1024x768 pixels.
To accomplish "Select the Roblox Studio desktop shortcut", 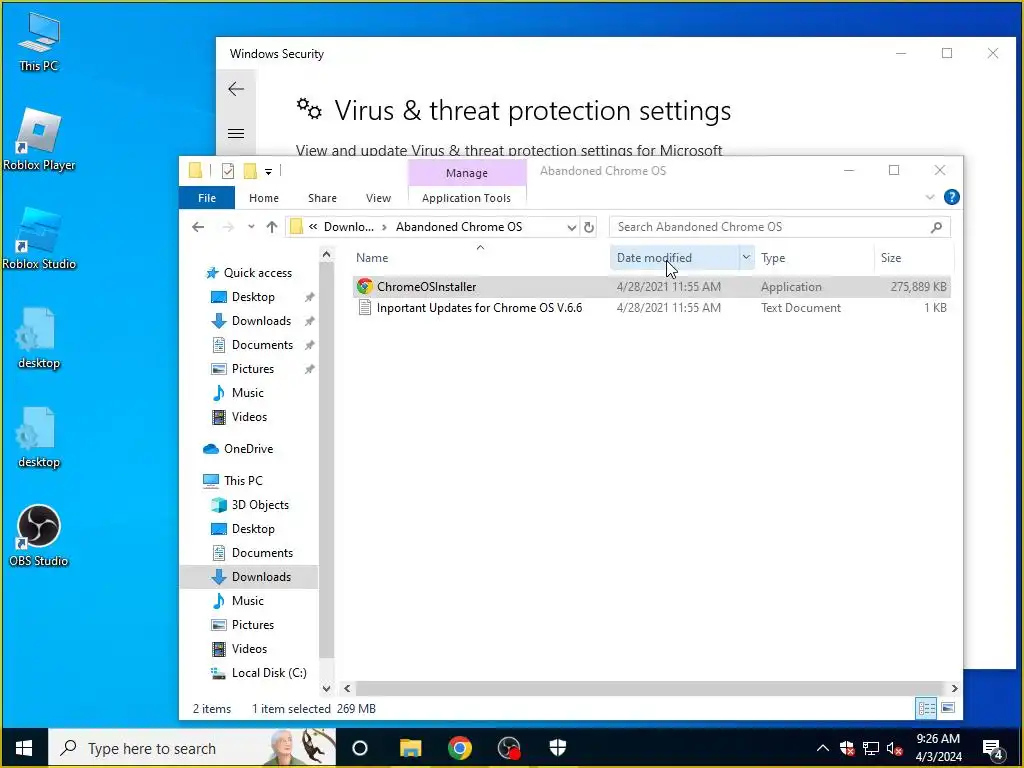I will click(x=39, y=238).
